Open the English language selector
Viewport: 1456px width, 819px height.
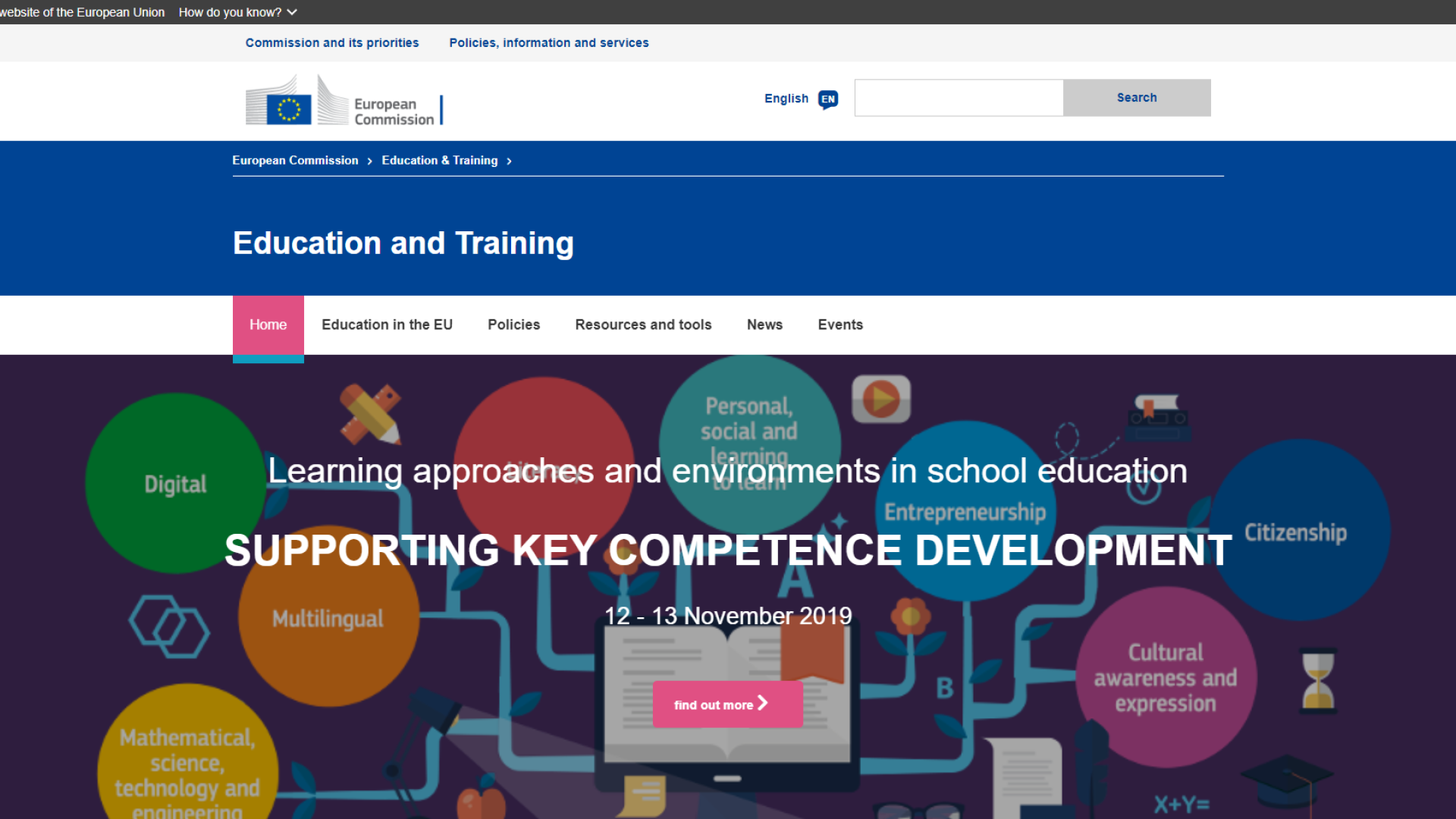pyautogui.click(x=786, y=99)
